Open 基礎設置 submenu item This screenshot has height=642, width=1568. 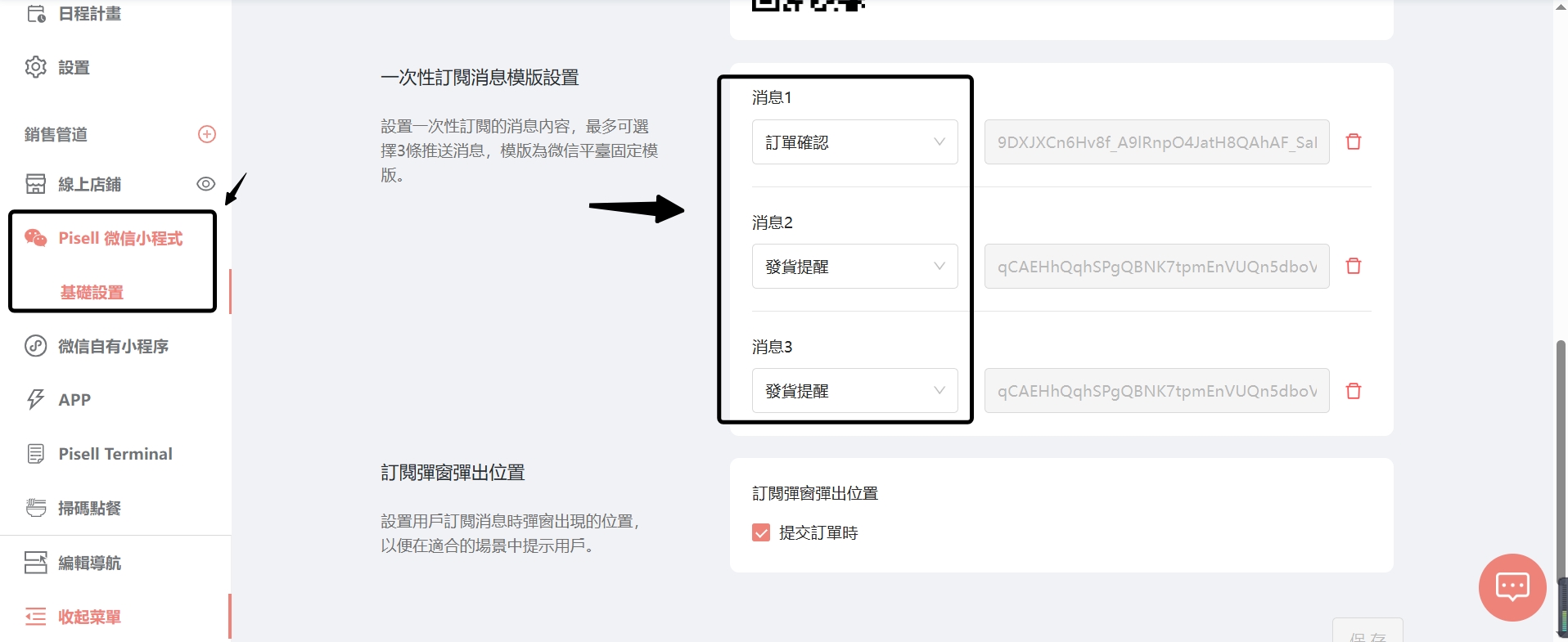tap(92, 292)
